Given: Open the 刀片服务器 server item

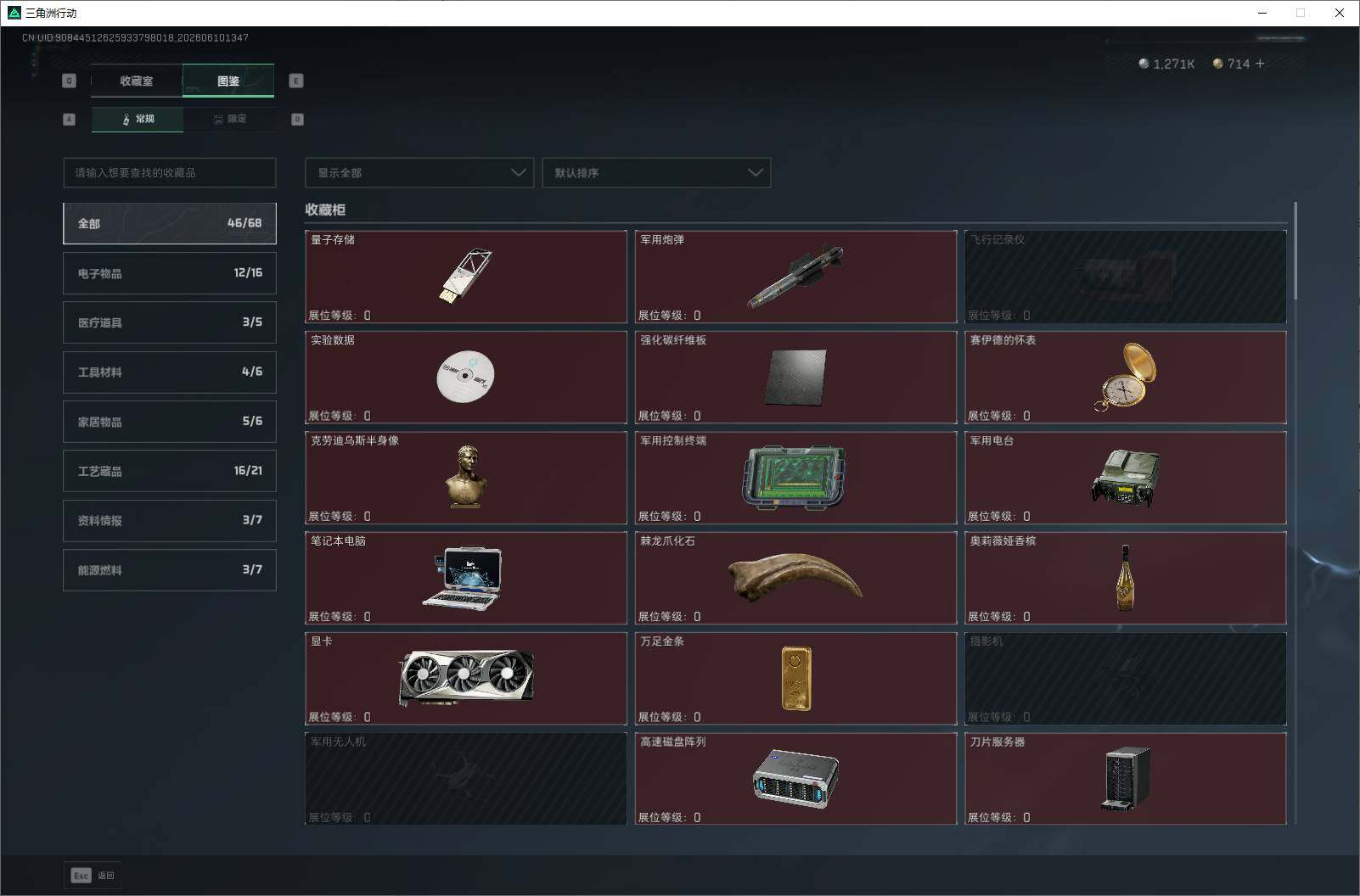Looking at the screenshot, I should coord(1126,779).
